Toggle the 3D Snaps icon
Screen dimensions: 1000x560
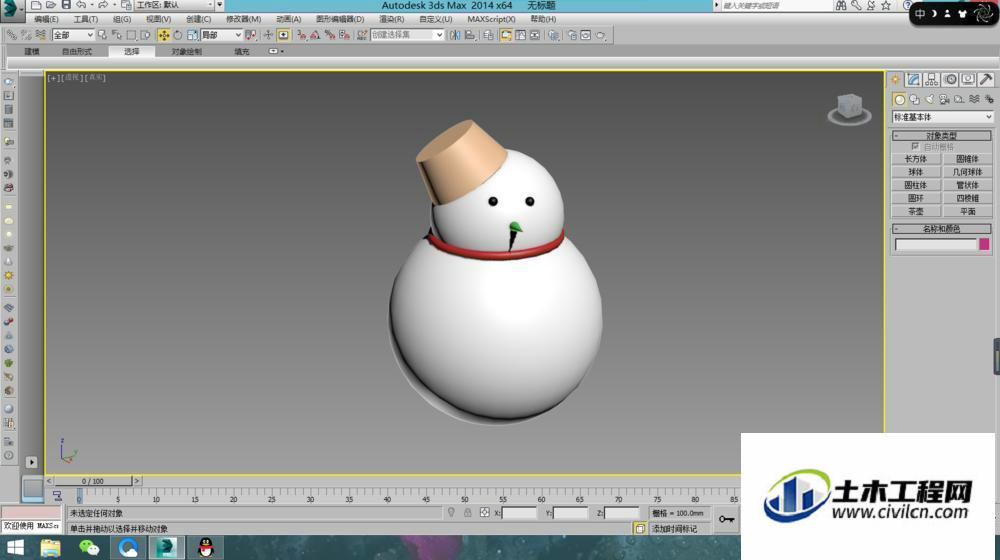(x=302, y=35)
